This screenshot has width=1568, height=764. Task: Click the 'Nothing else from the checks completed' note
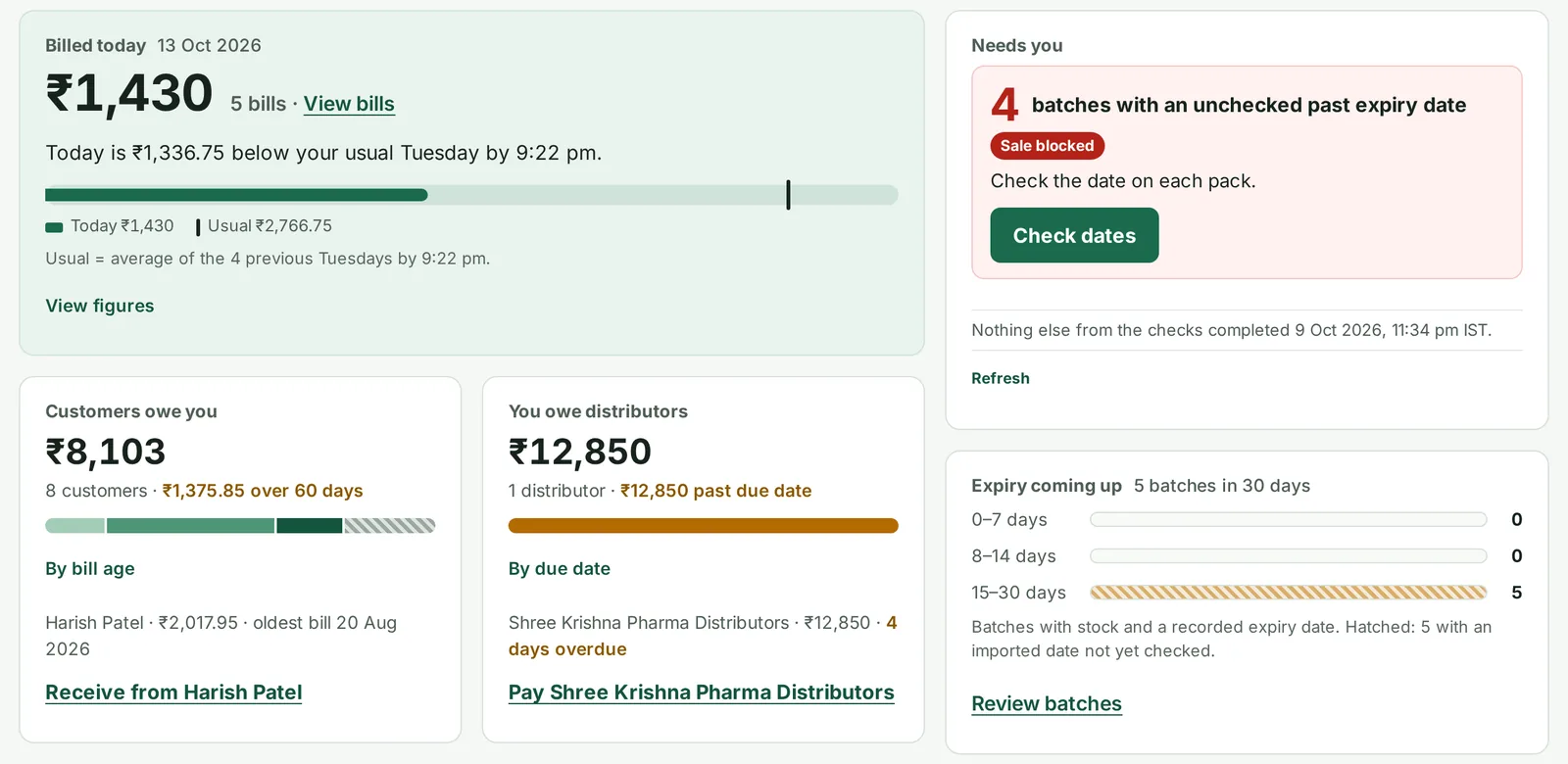click(x=1232, y=330)
